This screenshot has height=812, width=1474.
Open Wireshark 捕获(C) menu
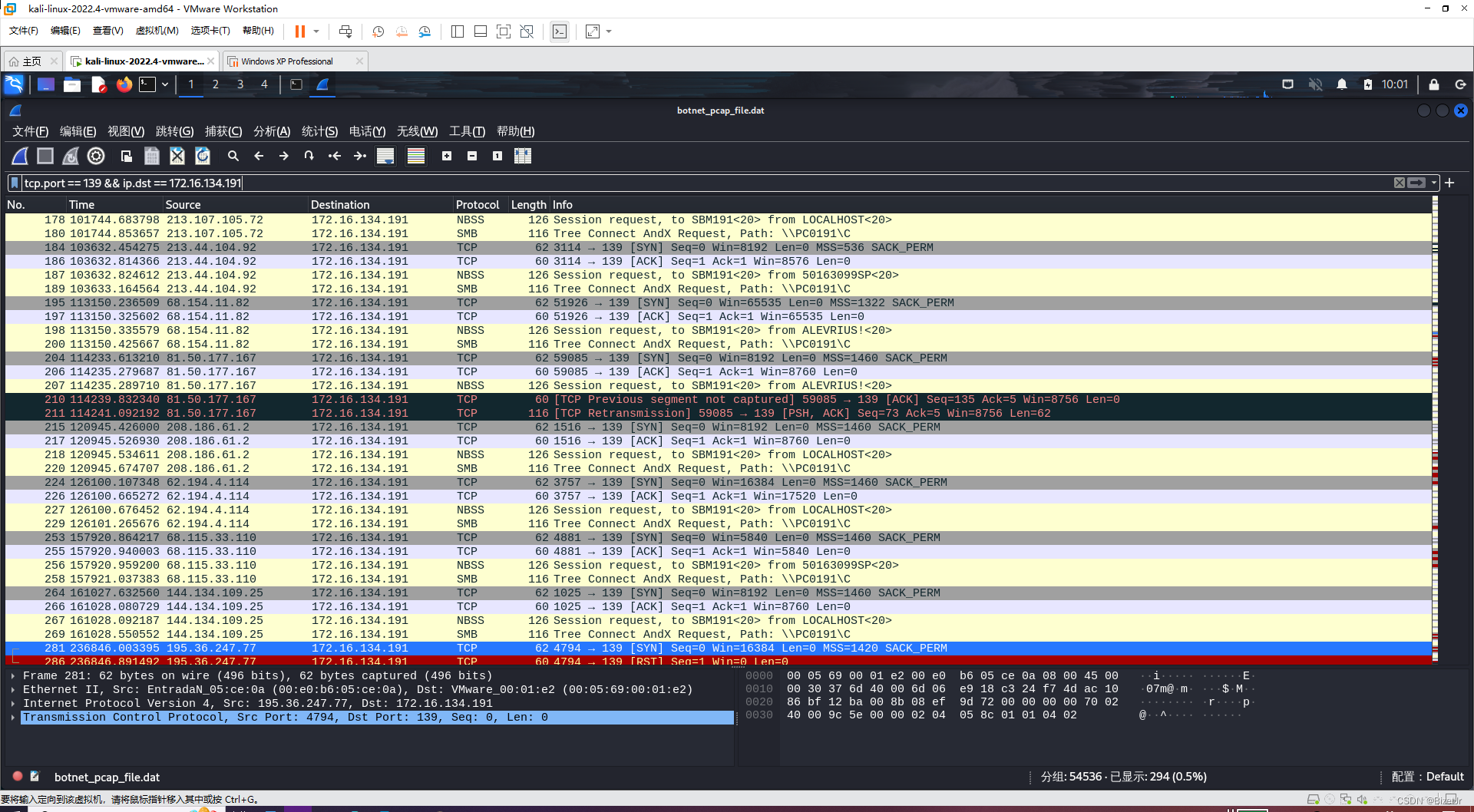point(223,131)
